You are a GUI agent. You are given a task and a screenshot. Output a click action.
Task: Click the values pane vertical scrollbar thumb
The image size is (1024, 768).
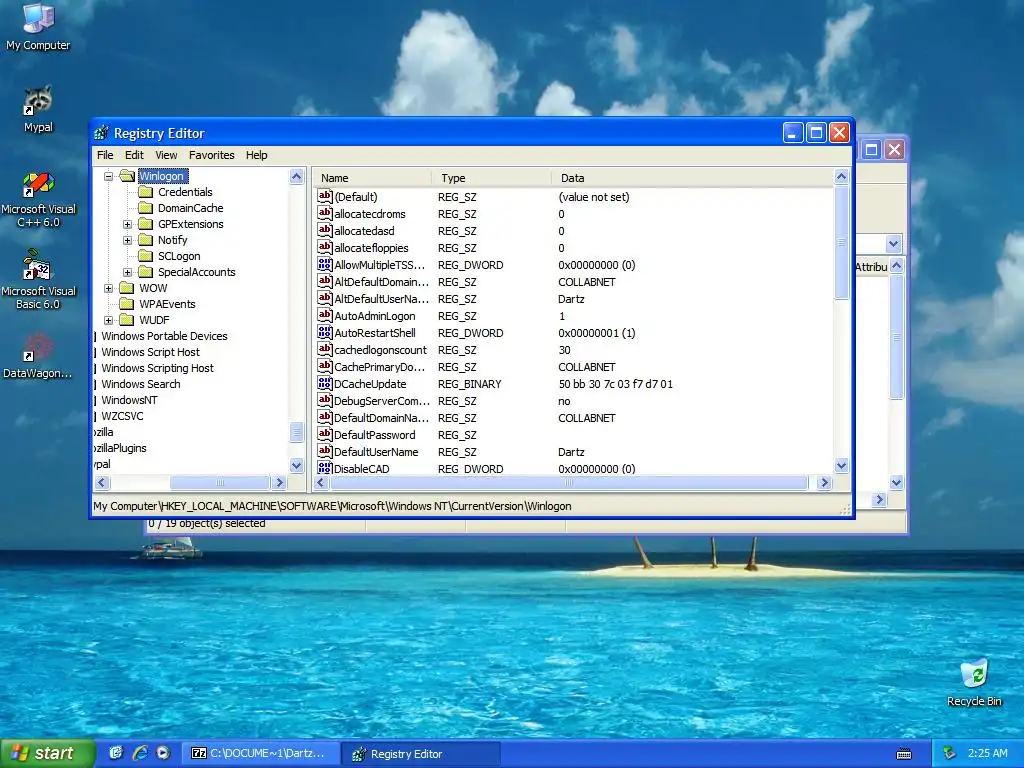(x=841, y=242)
